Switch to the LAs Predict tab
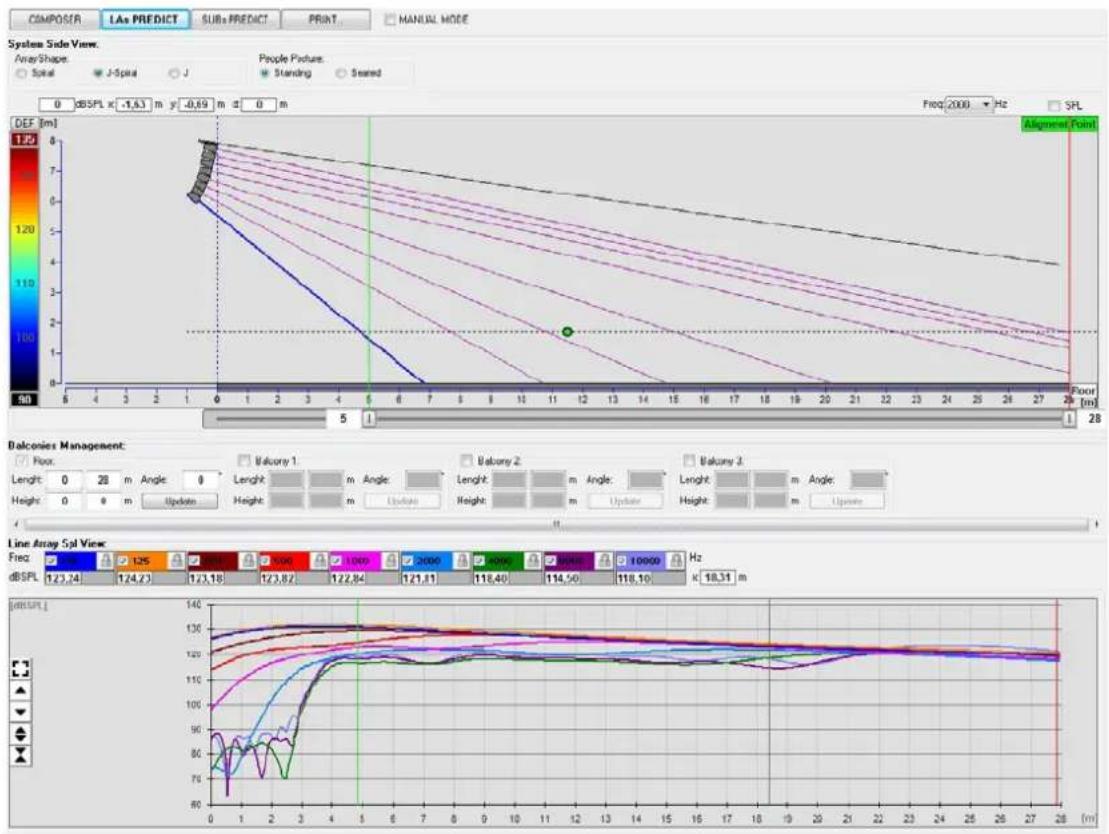1109x834 pixels. (x=145, y=19)
